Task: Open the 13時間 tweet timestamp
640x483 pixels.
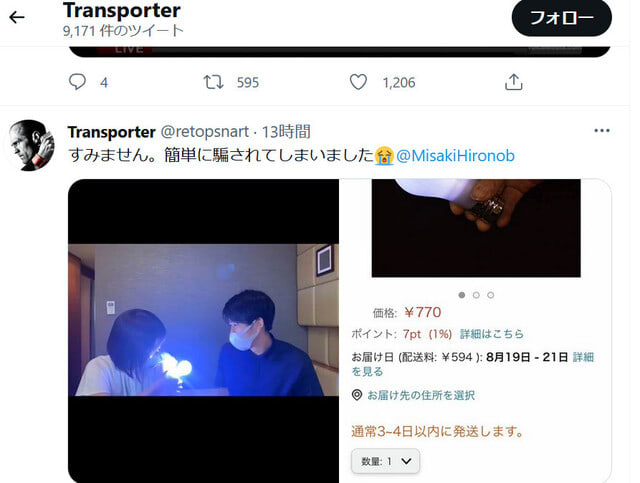Action: click(x=286, y=132)
